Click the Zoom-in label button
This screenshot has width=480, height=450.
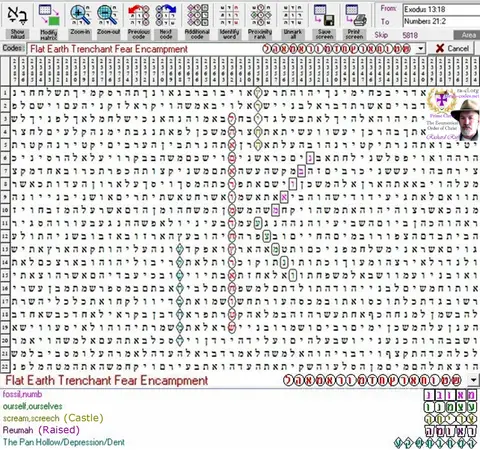point(80,32)
